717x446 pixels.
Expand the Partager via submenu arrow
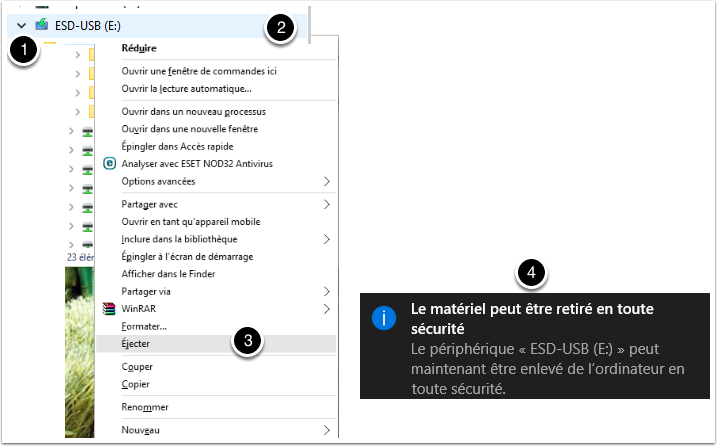point(326,291)
